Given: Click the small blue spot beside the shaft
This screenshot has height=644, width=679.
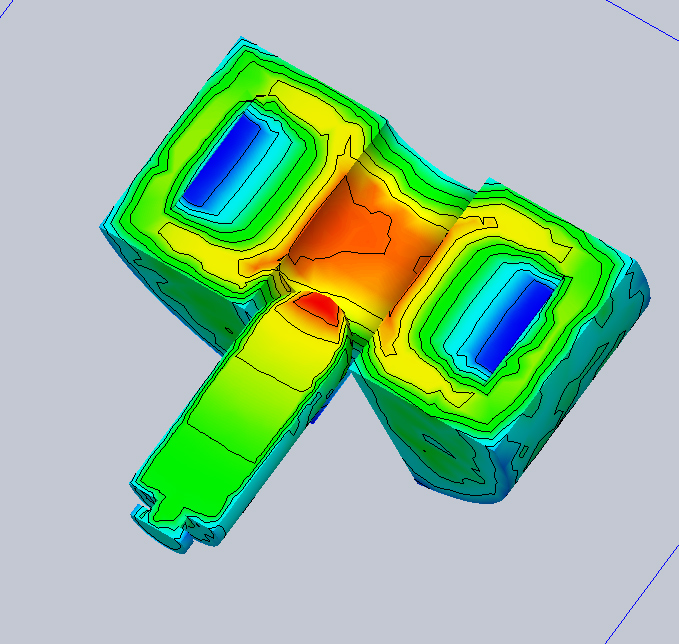Looking at the screenshot, I should (314, 417).
